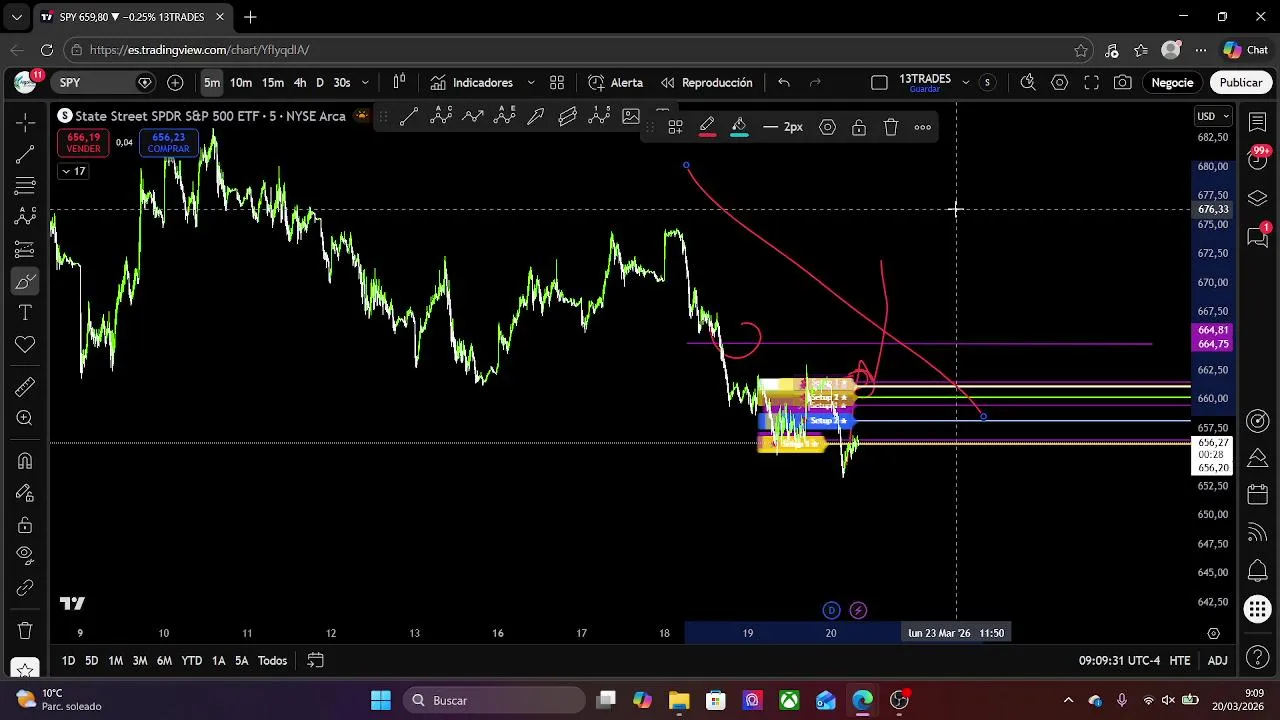This screenshot has height=720, width=1280.
Task: Pick the fill background color bucket swatch
Action: tap(739, 127)
